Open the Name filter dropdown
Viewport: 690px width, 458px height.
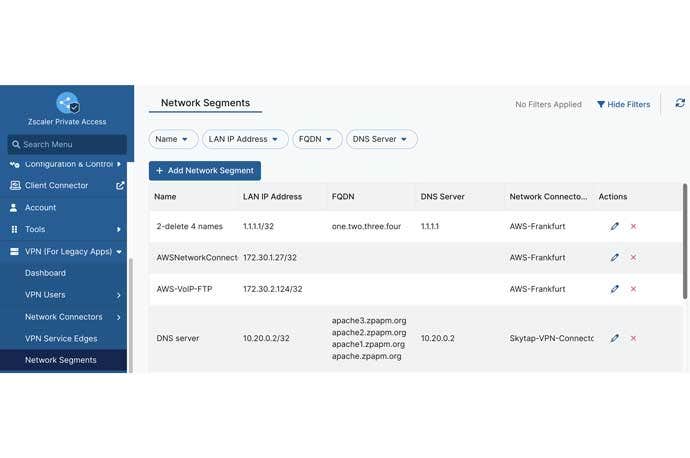172,139
